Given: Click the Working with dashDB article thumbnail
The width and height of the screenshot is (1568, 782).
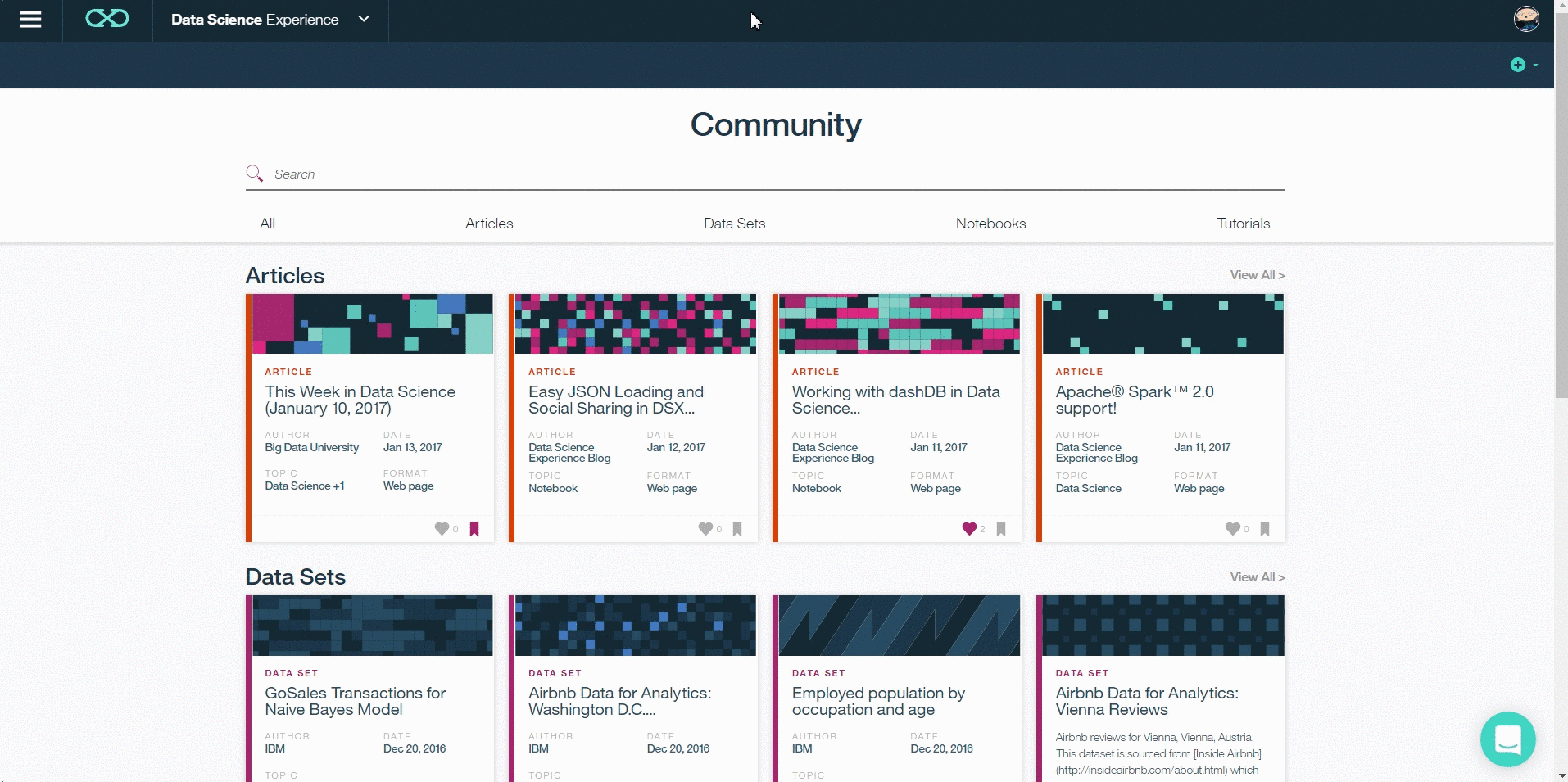Looking at the screenshot, I should (x=900, y=324).
